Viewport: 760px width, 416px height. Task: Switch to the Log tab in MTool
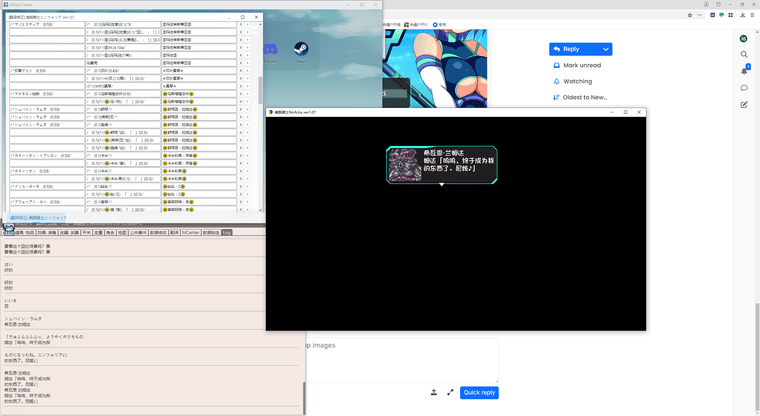click(x=227, y=233)
